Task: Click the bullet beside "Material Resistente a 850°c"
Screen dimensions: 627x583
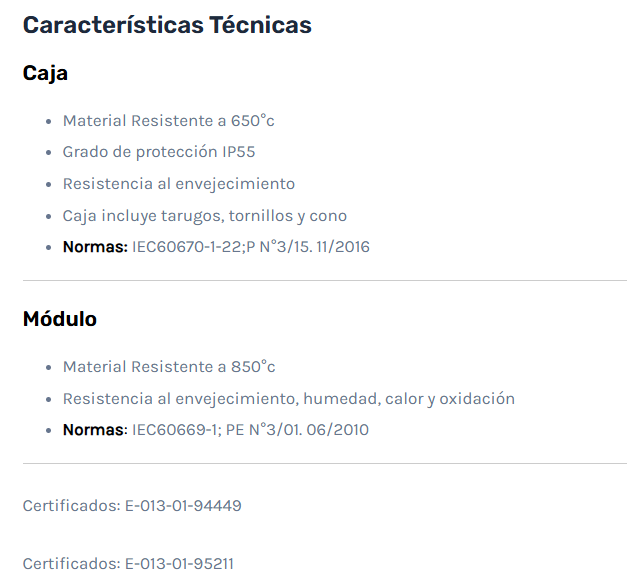Action: tap(49, 368)
